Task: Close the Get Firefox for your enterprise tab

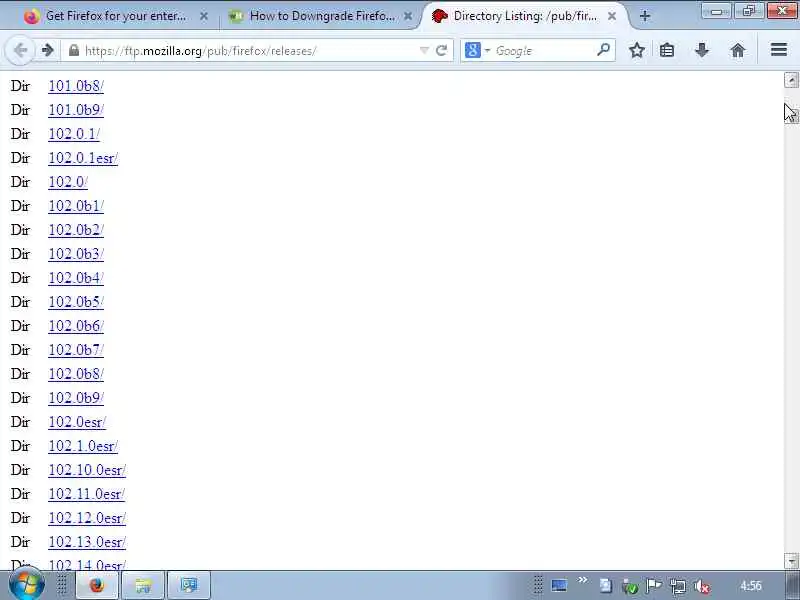Action: [204, 16]
